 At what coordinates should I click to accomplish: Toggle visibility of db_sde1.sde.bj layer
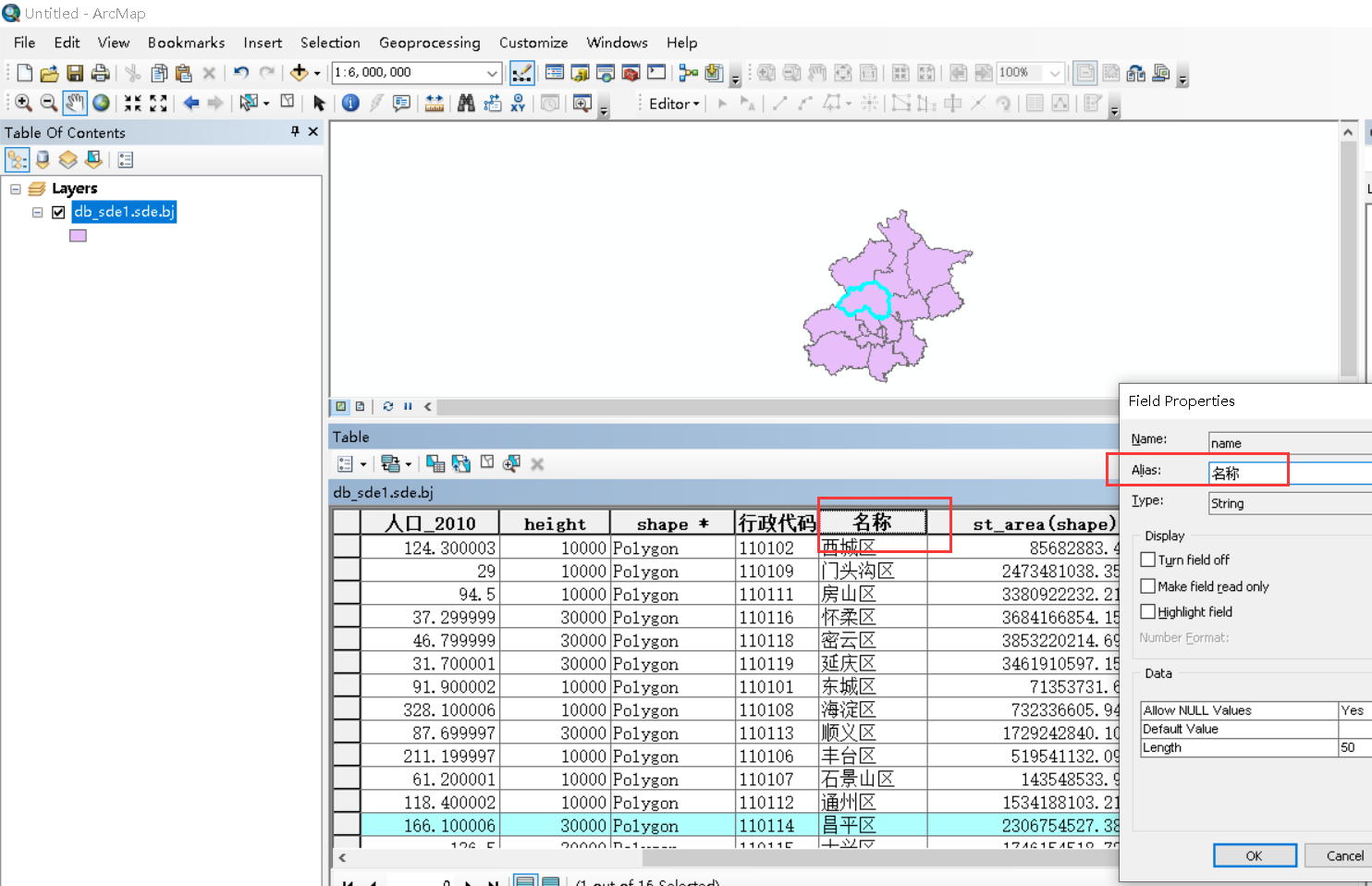pyautogui.click(x=58, y=211)
